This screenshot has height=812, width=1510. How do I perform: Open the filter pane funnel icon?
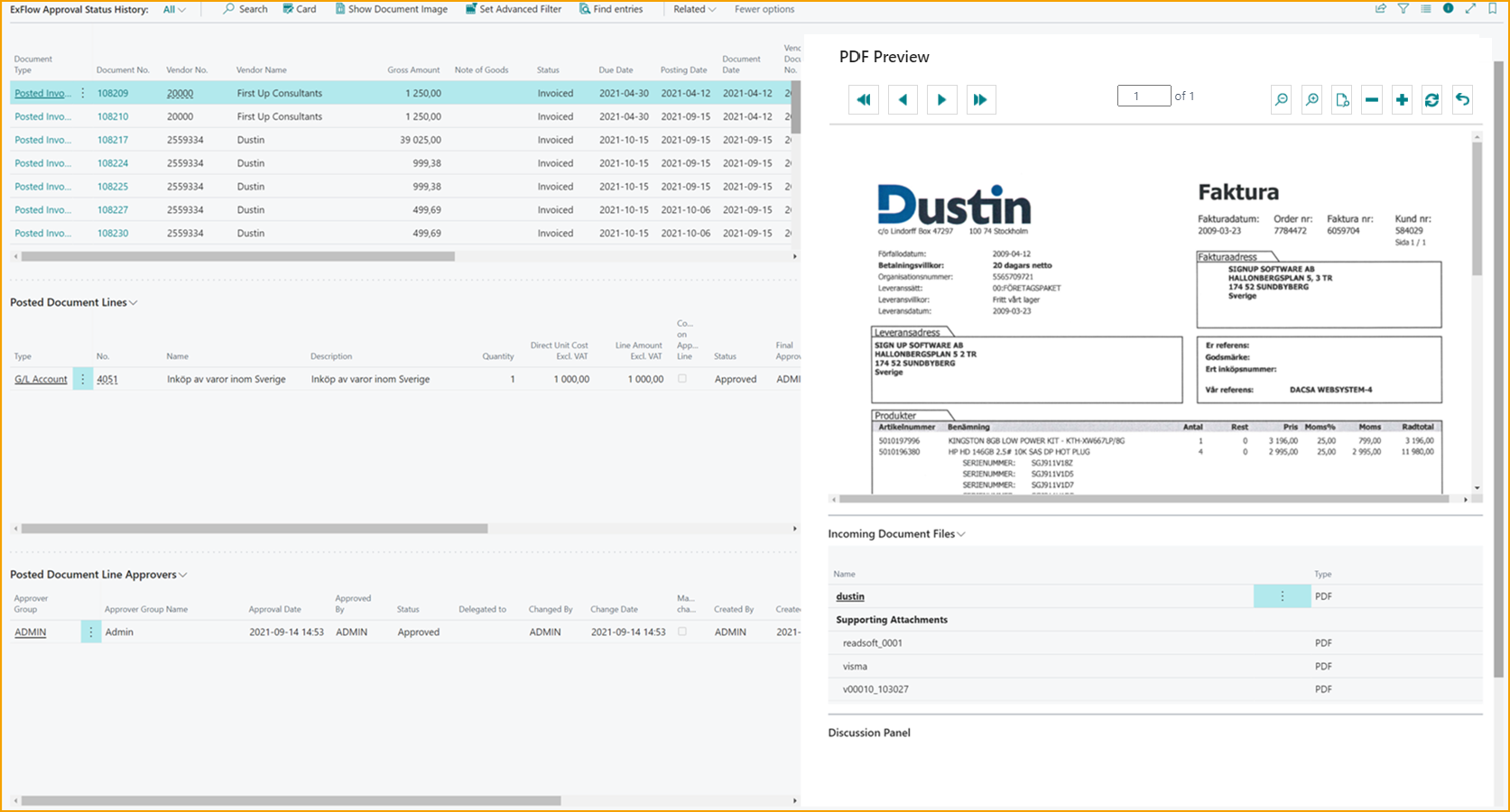click(x=1403, y=9)
